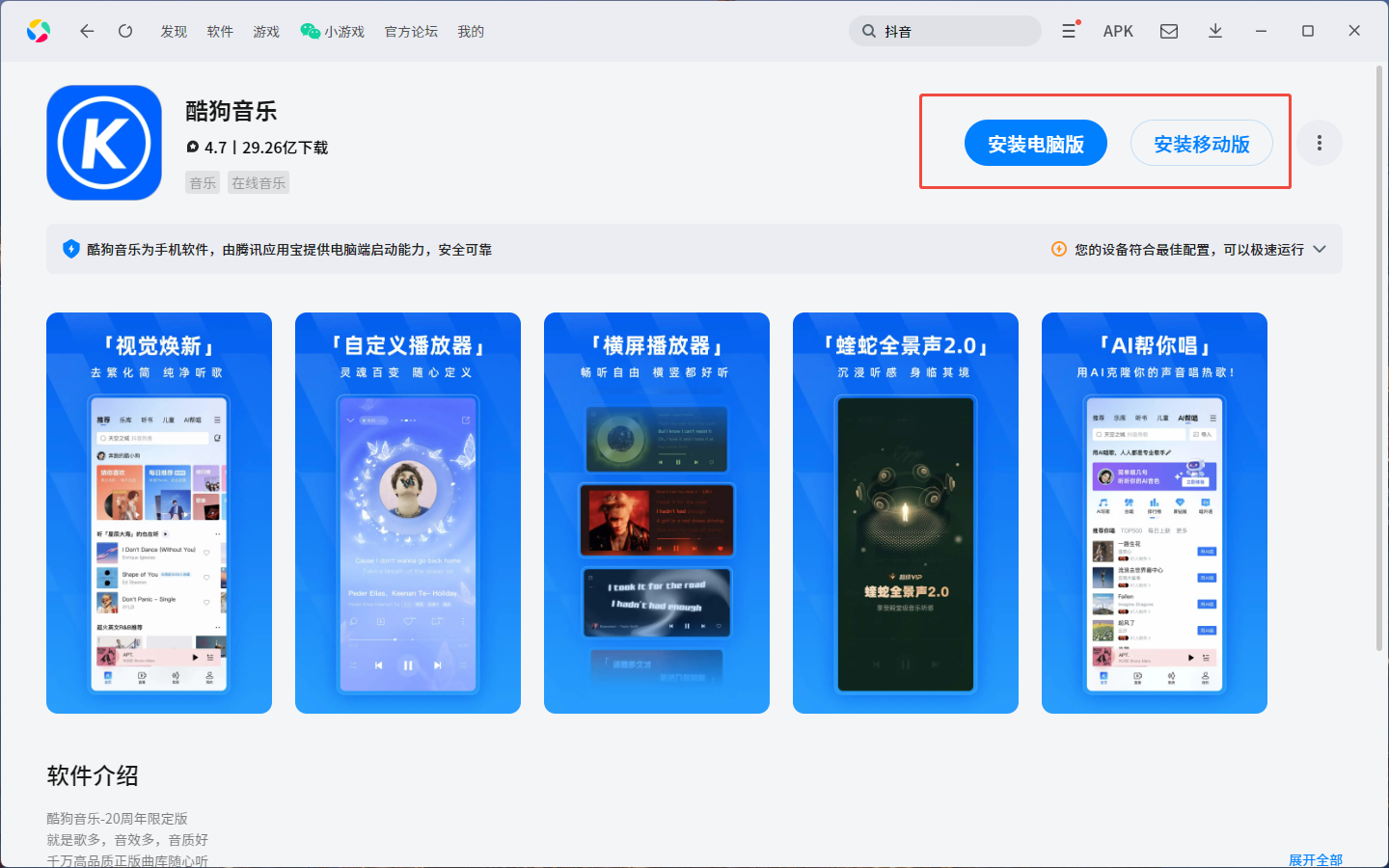Click the back arrow icon
1389x868 pixels.
(87, 31)
